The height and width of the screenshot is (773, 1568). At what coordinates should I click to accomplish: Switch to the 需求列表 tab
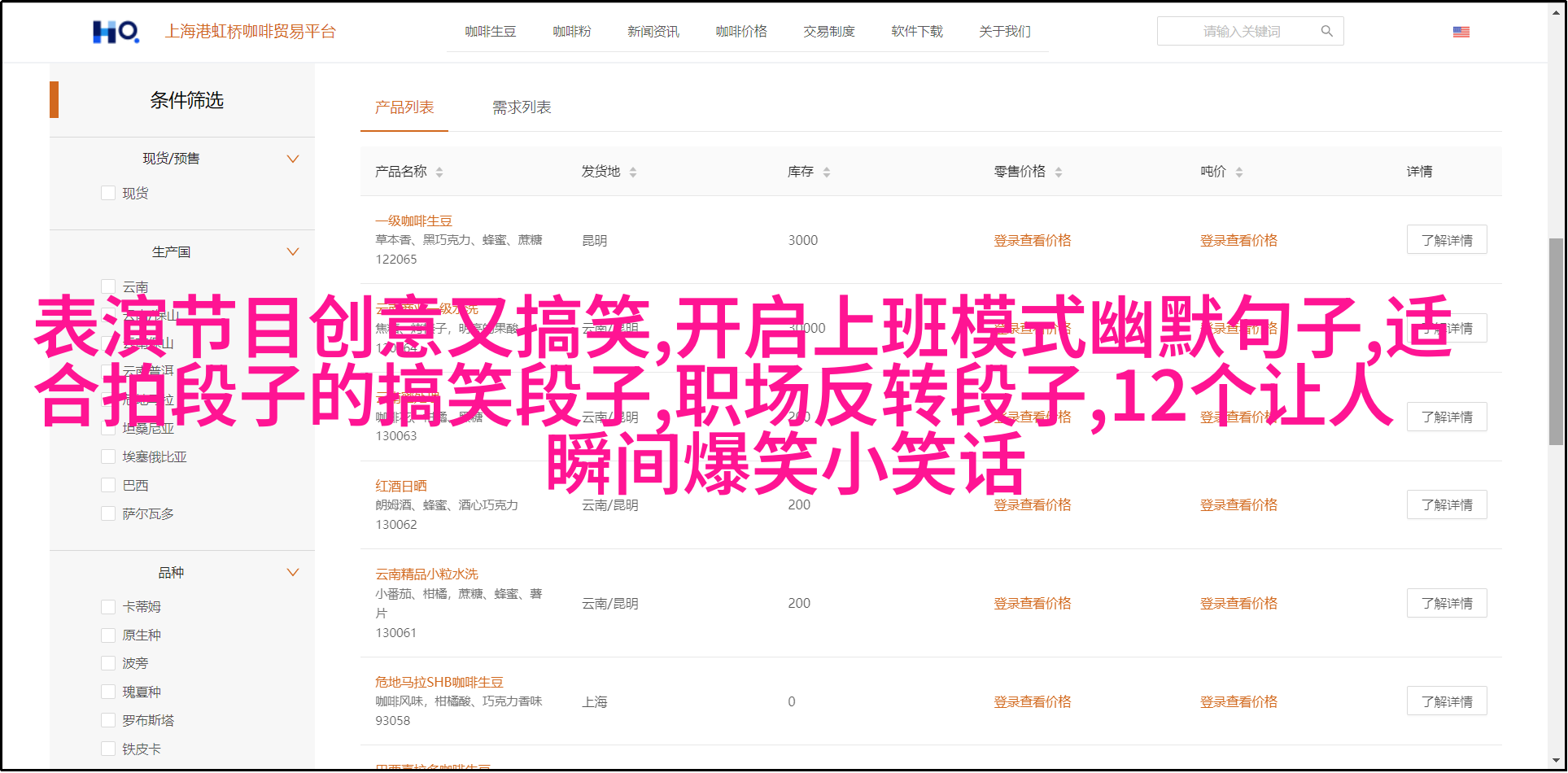(x=522, y=107)
